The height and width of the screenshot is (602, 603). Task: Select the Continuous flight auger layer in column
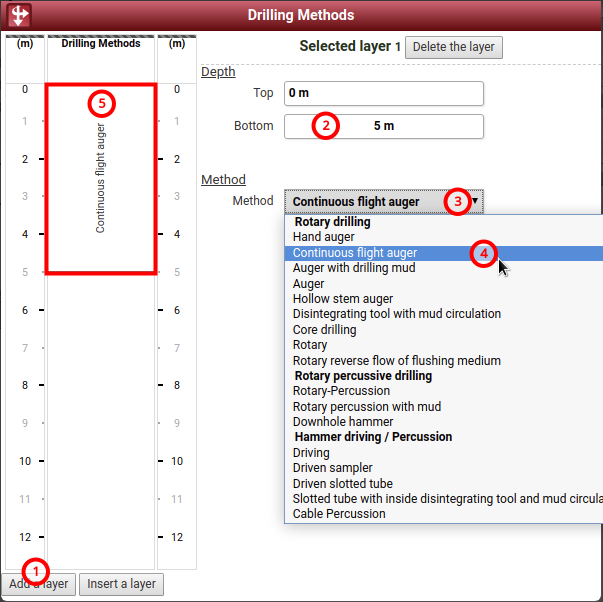100,178
